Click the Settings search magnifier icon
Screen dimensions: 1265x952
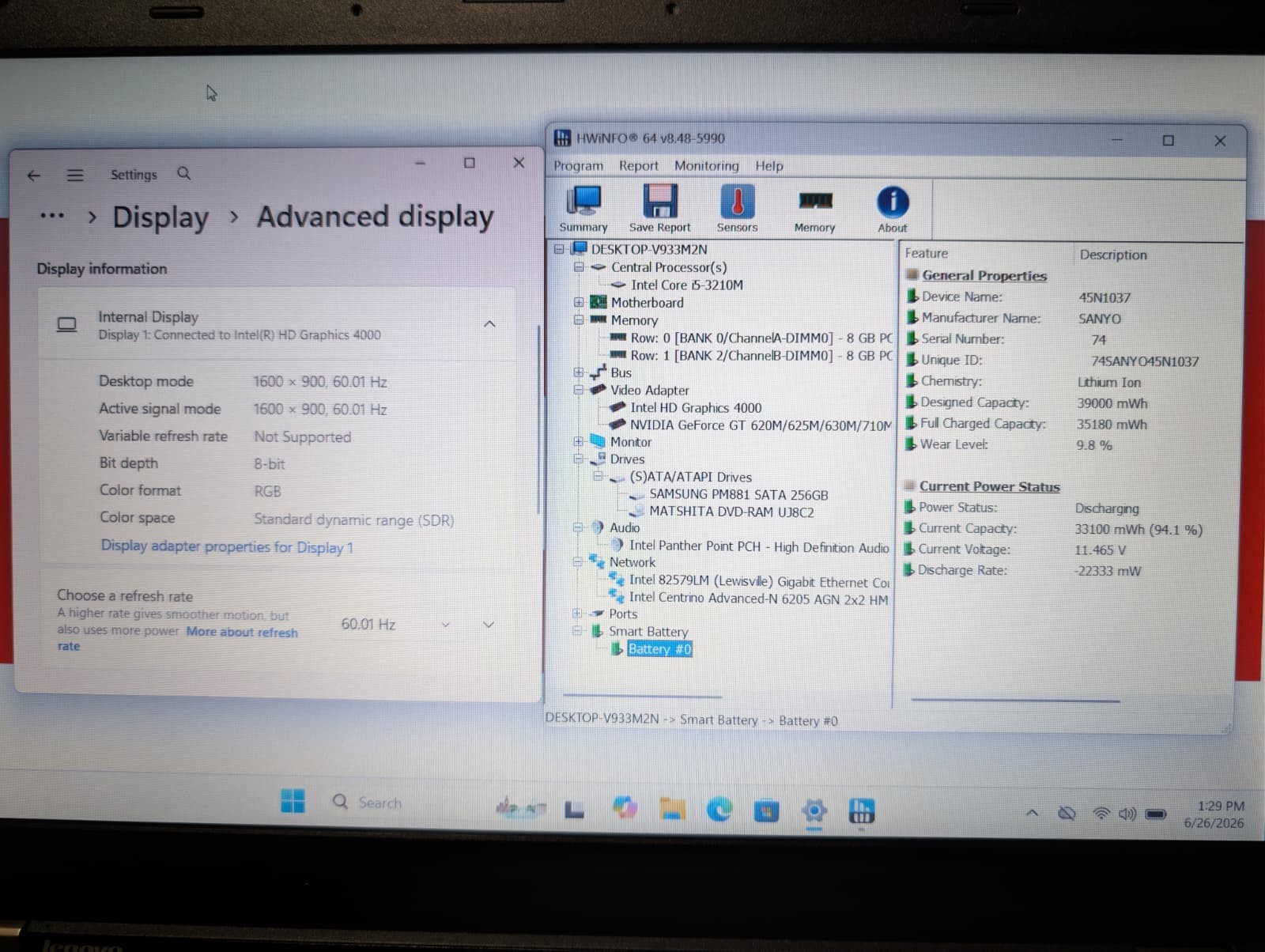(x=184, y=173)
